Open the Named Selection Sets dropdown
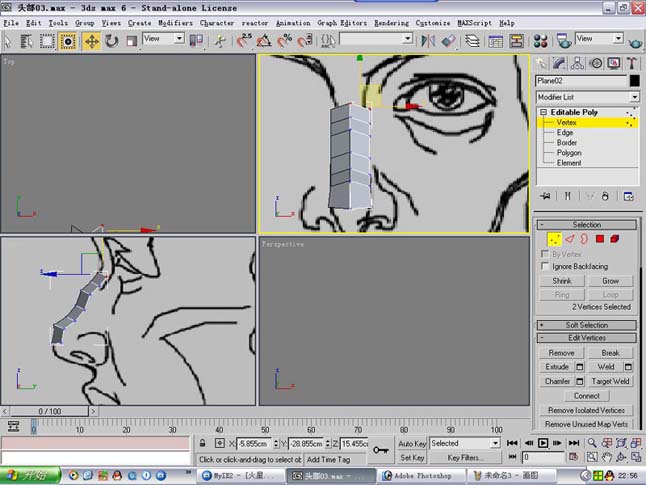This screenshot has height=485, width=646. click(x=407, y=39)
